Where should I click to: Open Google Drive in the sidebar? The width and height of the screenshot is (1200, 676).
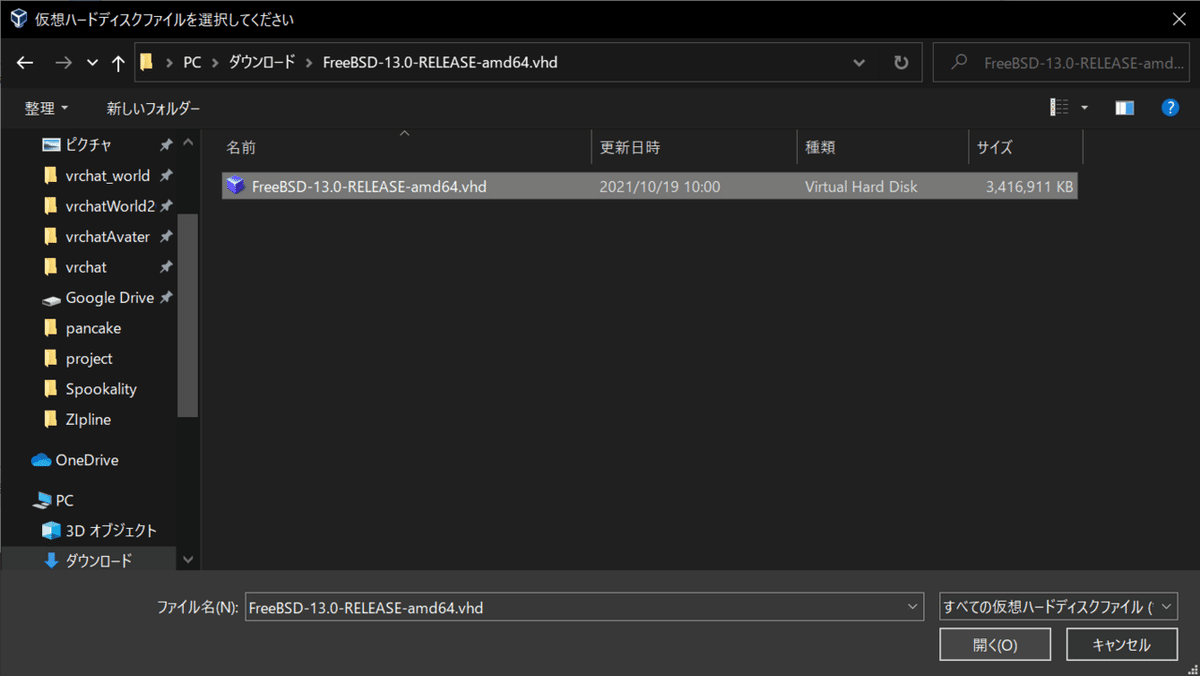pyautogui.click(x=109, y=298)
